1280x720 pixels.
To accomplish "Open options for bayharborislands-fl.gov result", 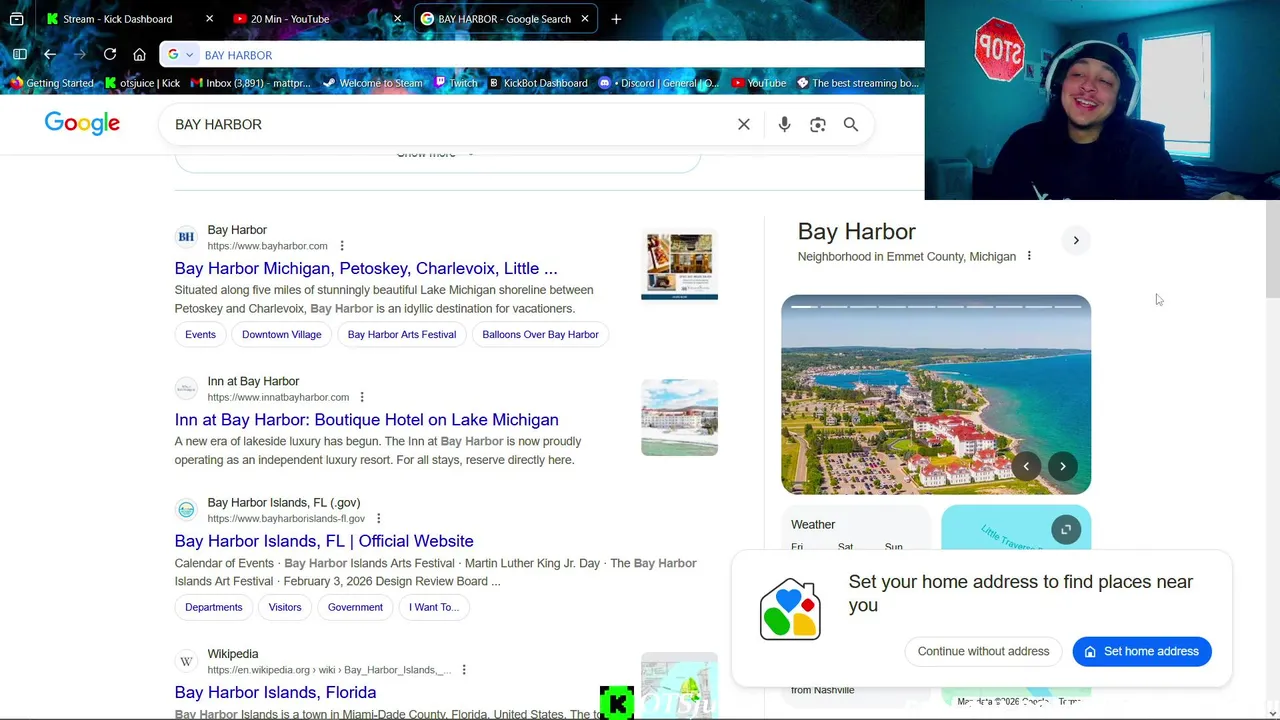I will tap(378, 518).
